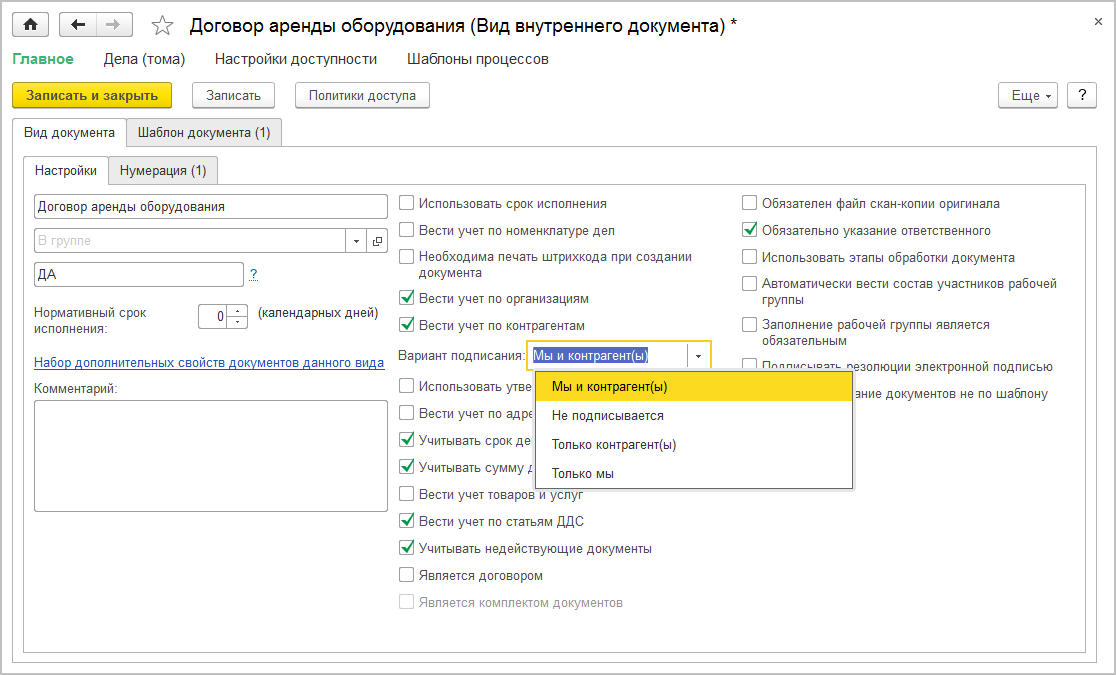
Task: Go forward with the right arrow
Action: click(x=114, y=25)
